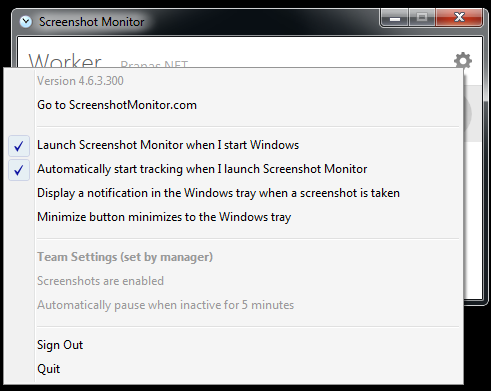This screenshot has width=491, height=391.
Task: Click the Version 4.6.3.300 entry
Action: pos(80,81)
